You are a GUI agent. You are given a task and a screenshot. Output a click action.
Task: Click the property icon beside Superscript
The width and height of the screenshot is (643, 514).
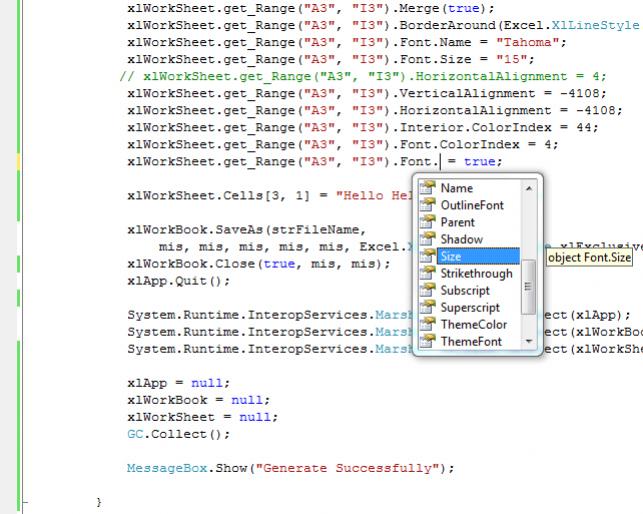[x=427, y=307]
